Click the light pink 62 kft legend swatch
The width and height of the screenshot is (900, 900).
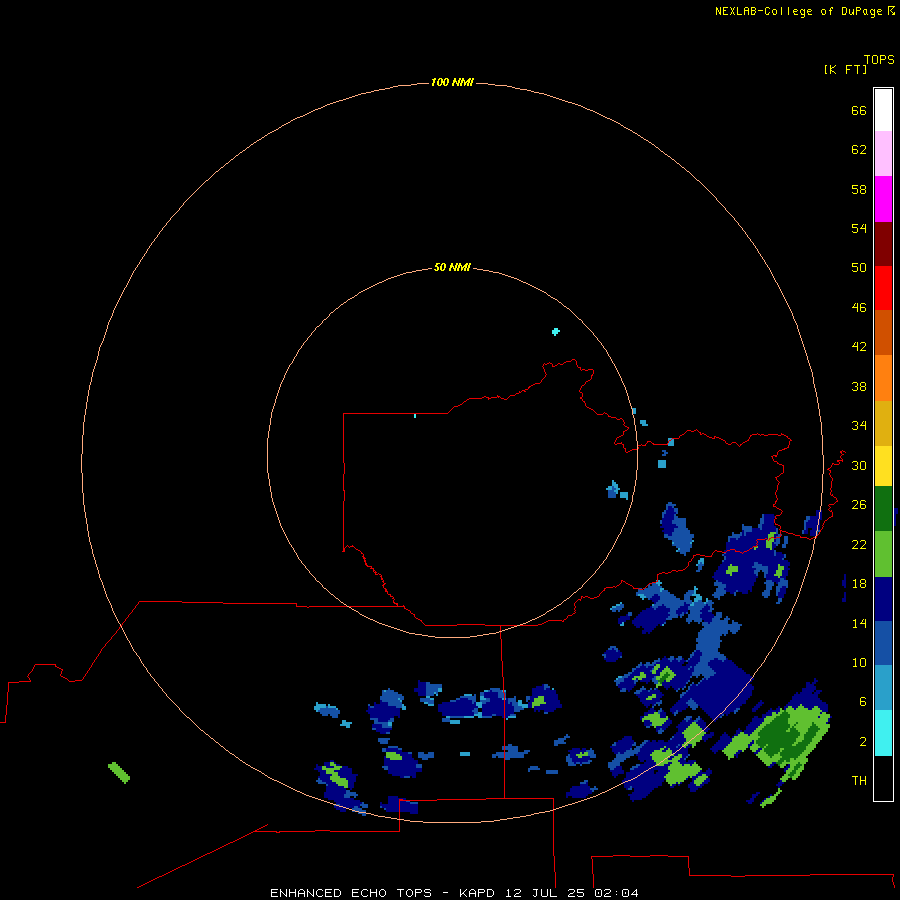coord(883,153)
